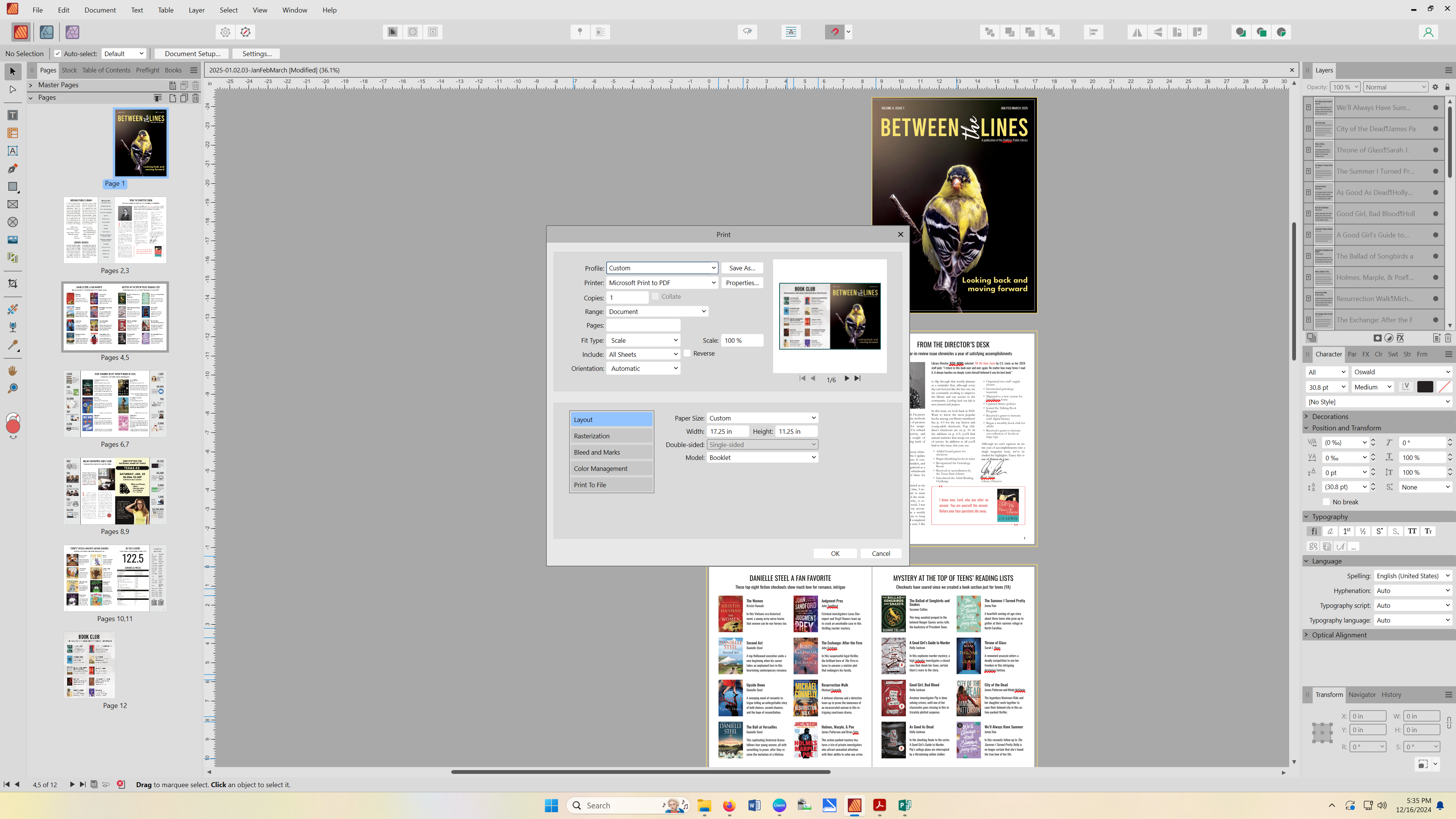Open the account icon at top right
The width and height of the screenshot is (1456, 819).
(x=1428, y=32)
